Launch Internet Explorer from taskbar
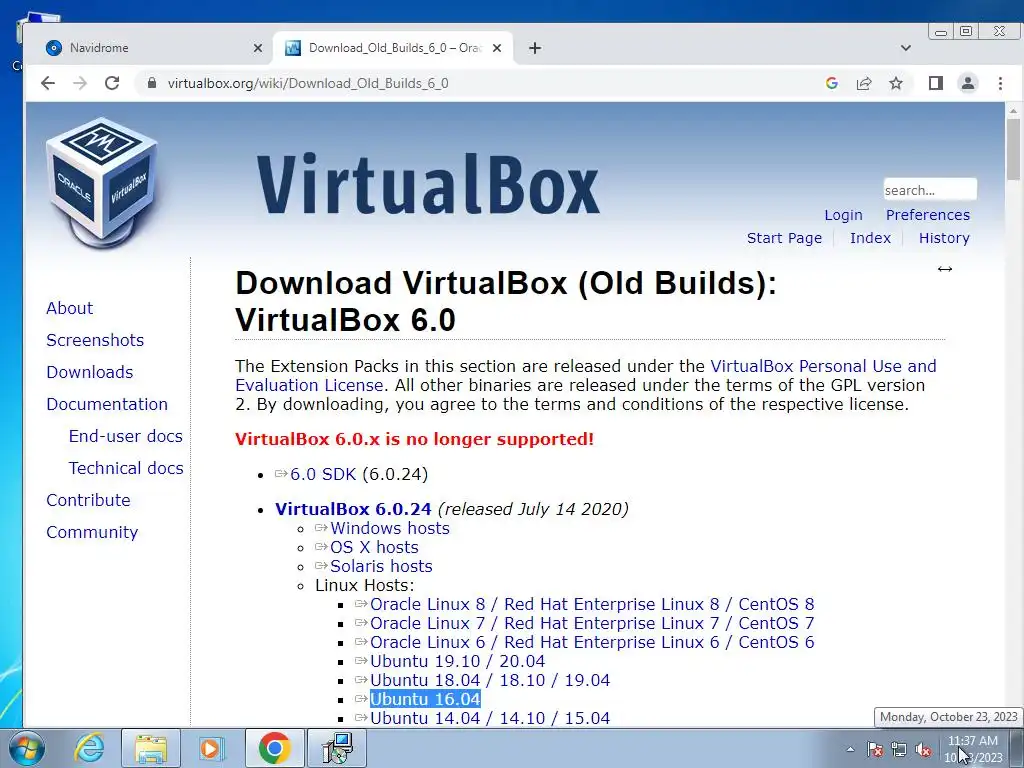1024x768 pixels. click(x=89, y=748)
